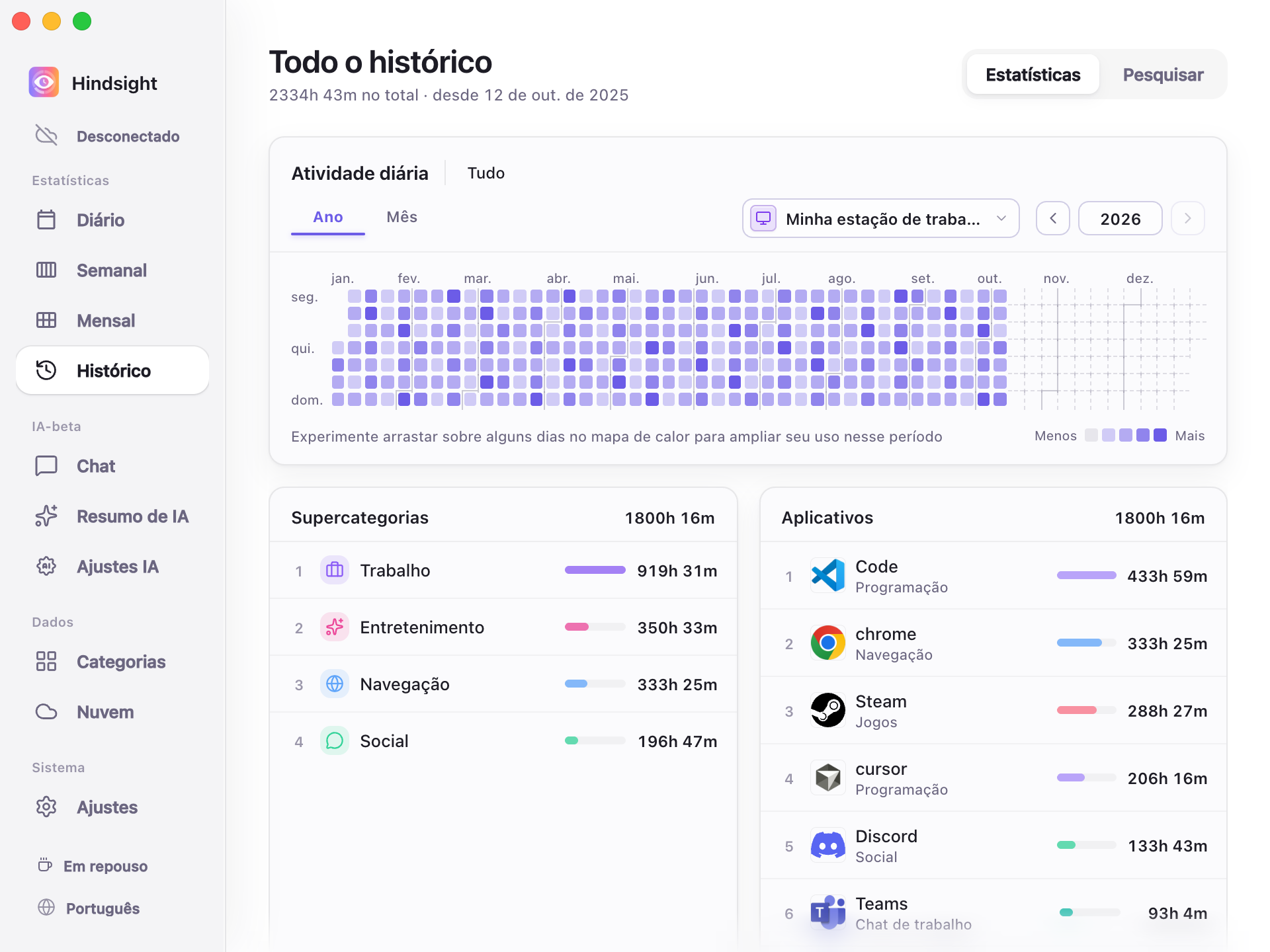1270x952 pixels.
Task: Click the Tudo filter label
Action: point(486,173)
